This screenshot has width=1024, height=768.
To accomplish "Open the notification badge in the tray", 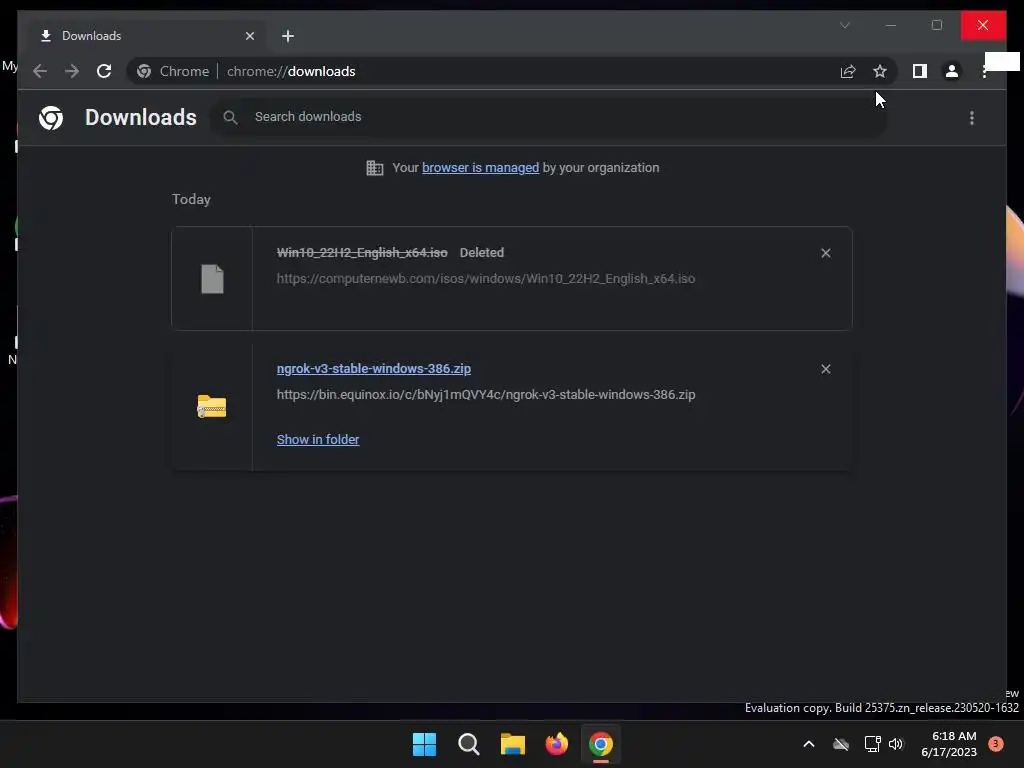I will click(x=995, y=744).
